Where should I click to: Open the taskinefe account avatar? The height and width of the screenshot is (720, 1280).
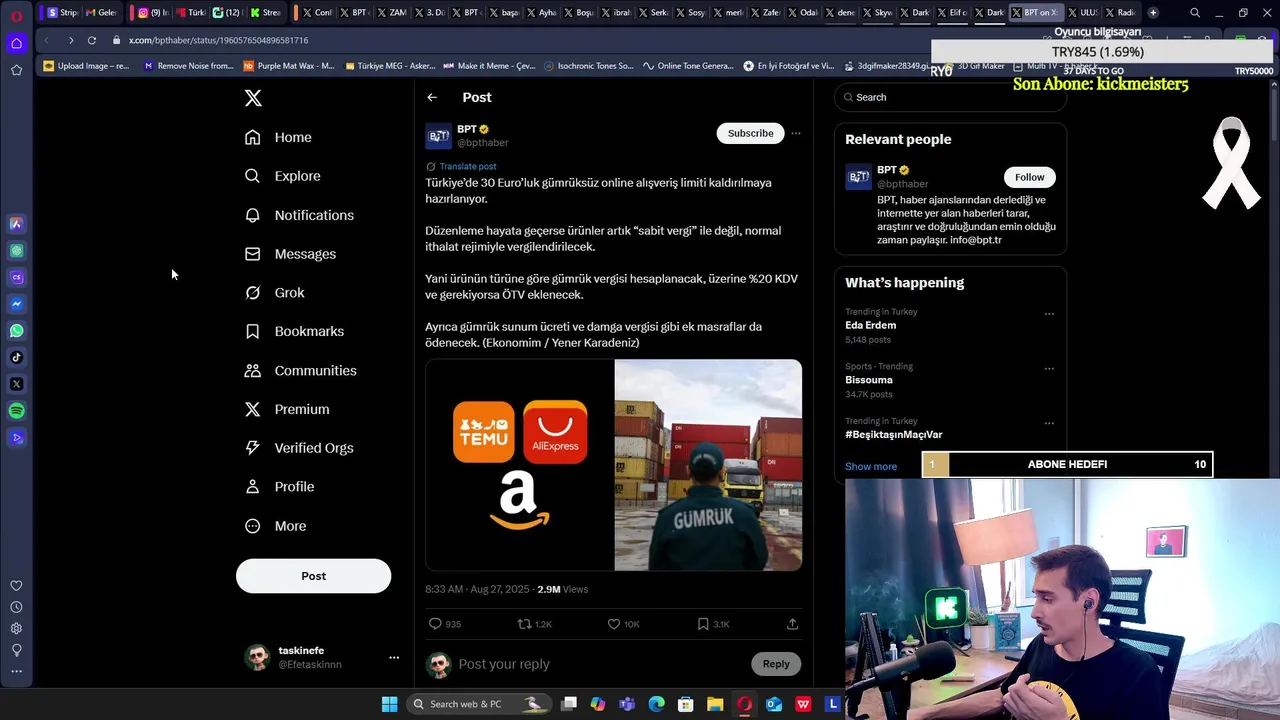tap(258, 657)
